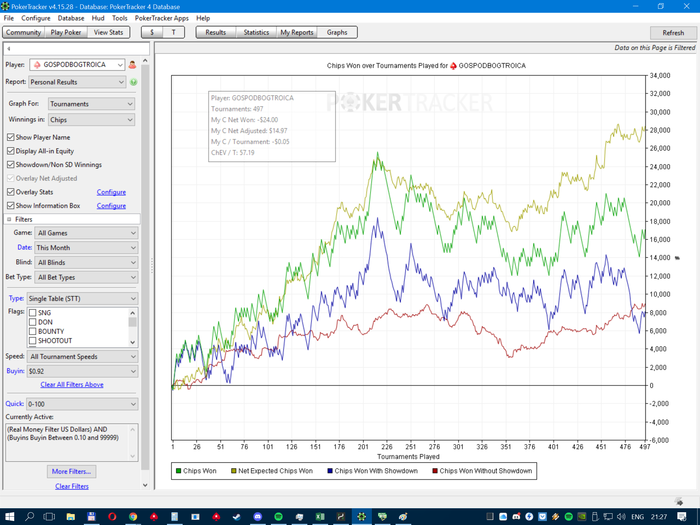The height and width of the screenshot is (525, 700).
Task: Click the NVIDIA icon in the system tray
Action: point(582,517)
